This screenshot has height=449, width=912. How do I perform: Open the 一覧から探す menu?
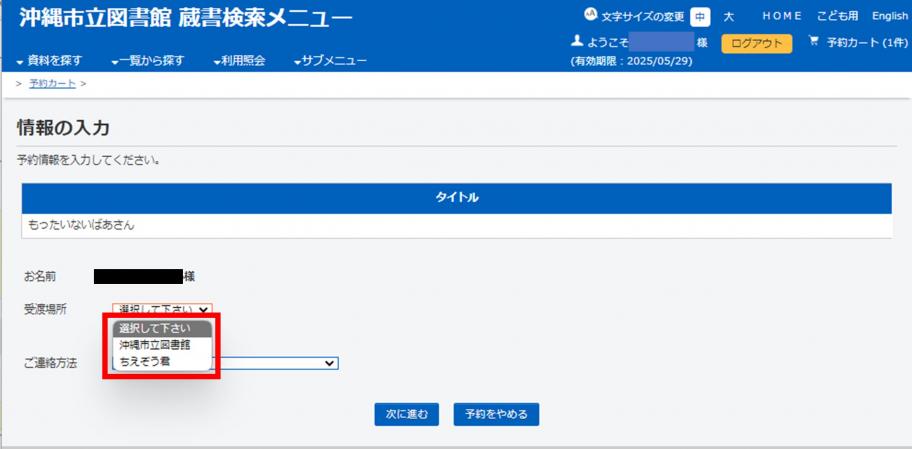click(148, 60)
